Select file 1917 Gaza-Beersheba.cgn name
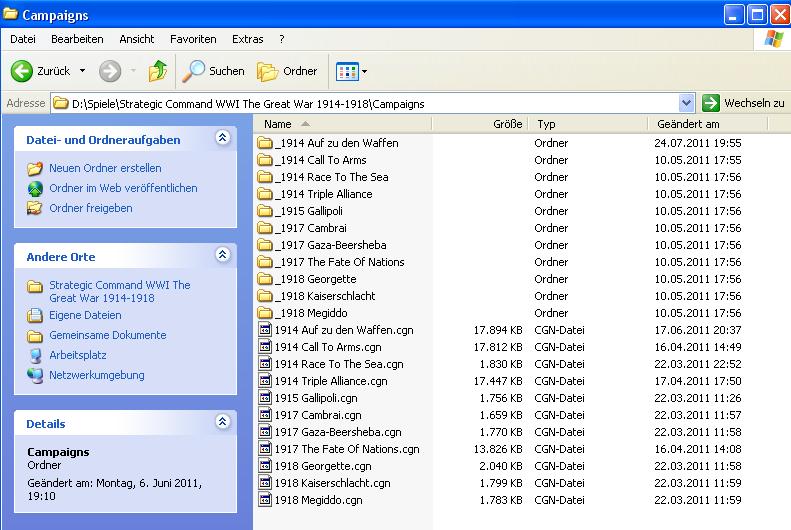Image resolution: width=791 pixels, height=530 pixels. tap(338, 432)
